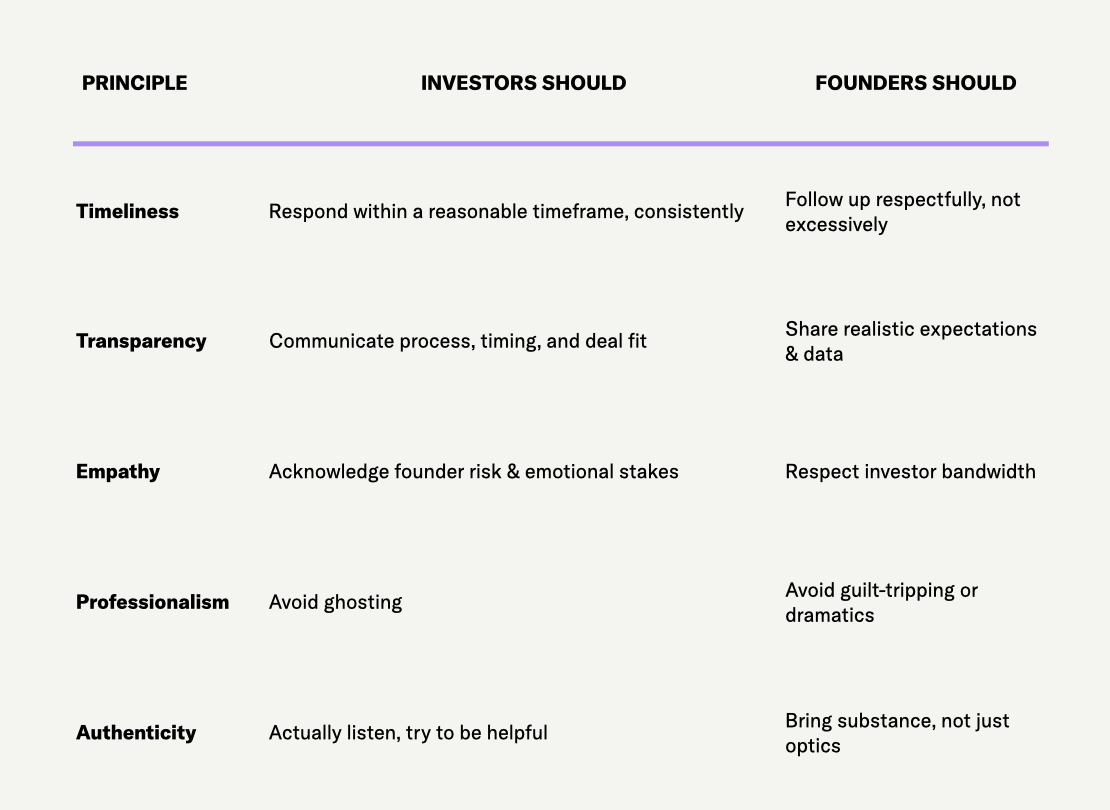Select the Authenticity principle label
This screenshot has width=1110, height=810.
(136, 732)
